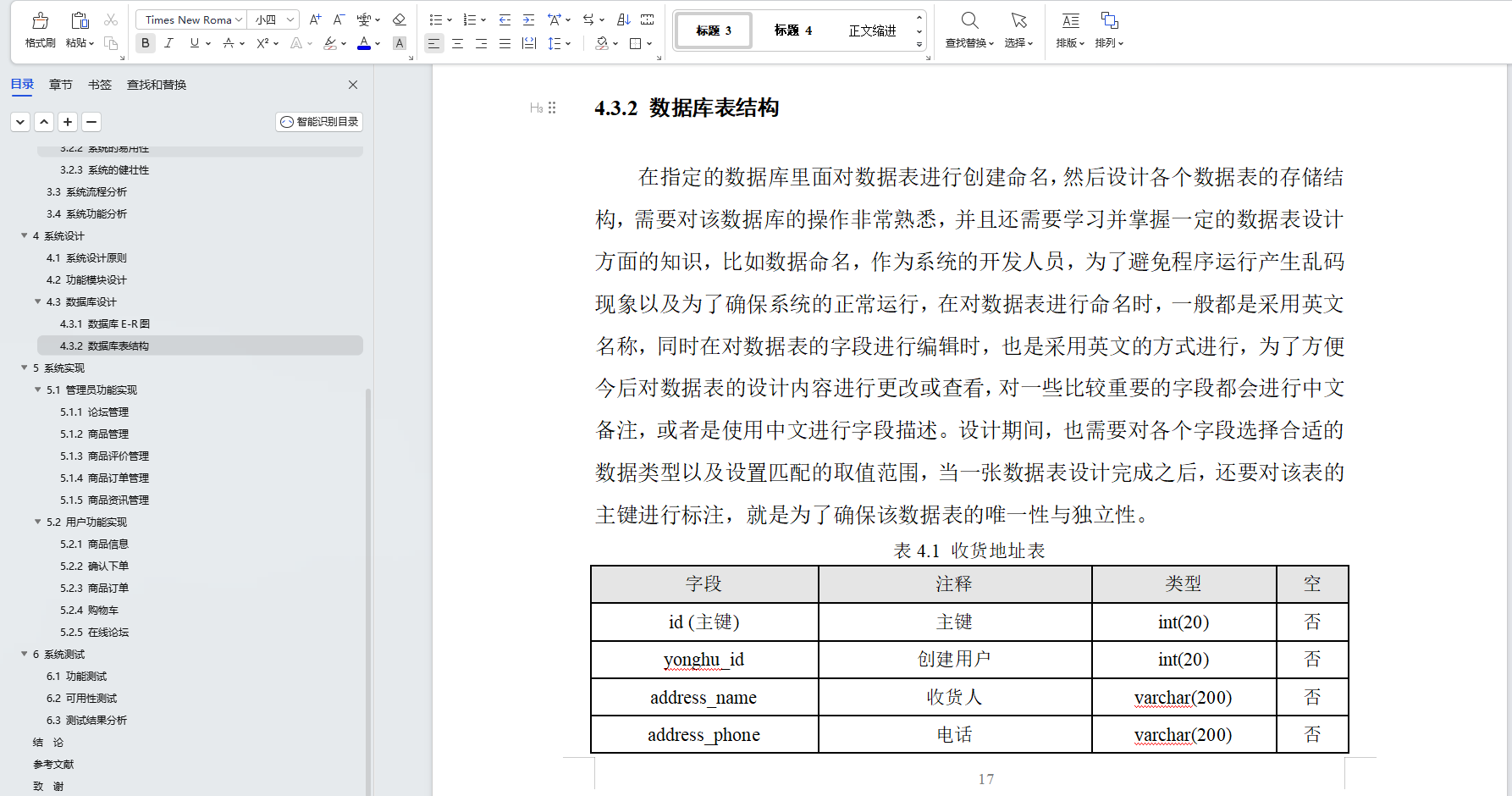
Task: Open the 排版 layout dropdown
Action: [x=1070, y=42]
